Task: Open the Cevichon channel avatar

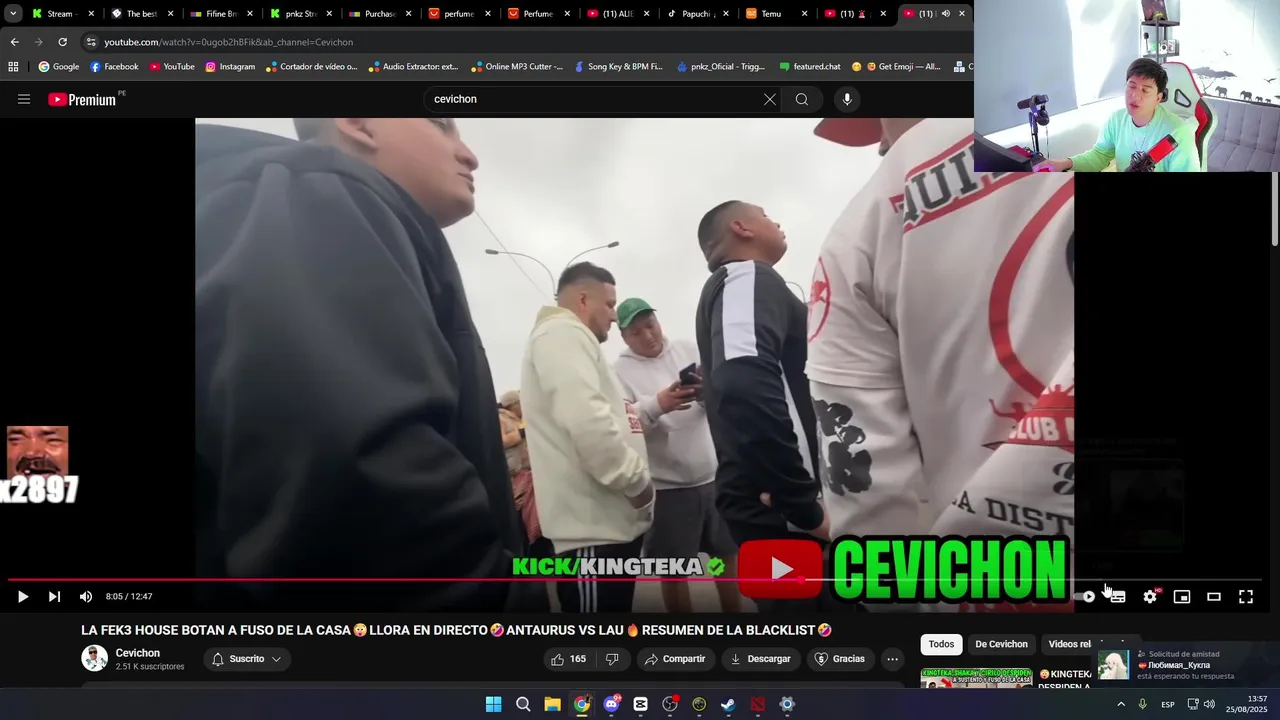Action: (x=94, y=658)
